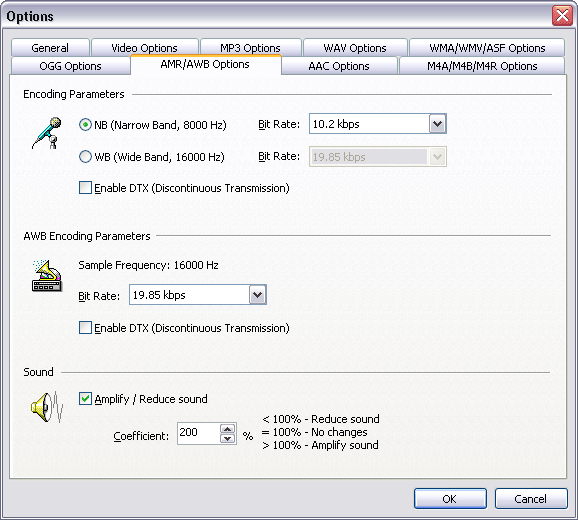Screen dimensions: 578x520
Task: Switch to the M4A/M4B/M4R Options tab
Action: (x=482, y=66)
